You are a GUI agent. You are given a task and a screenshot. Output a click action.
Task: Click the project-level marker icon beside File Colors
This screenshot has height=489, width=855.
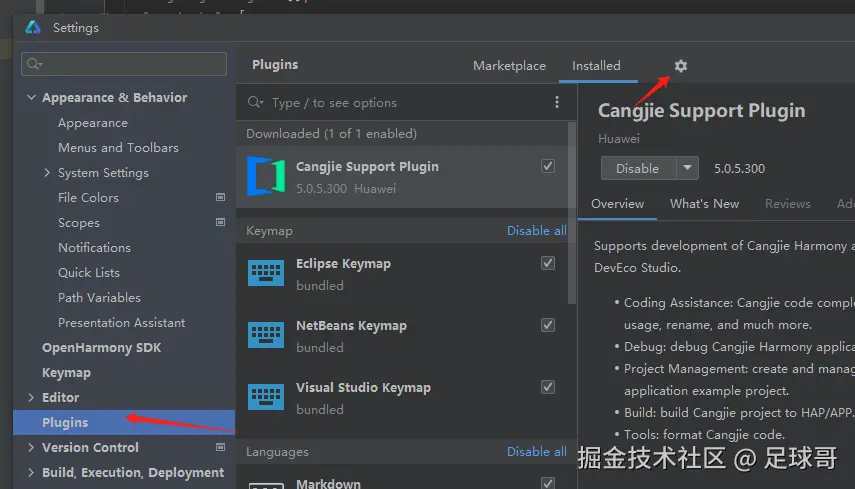[x=220, y=197]
